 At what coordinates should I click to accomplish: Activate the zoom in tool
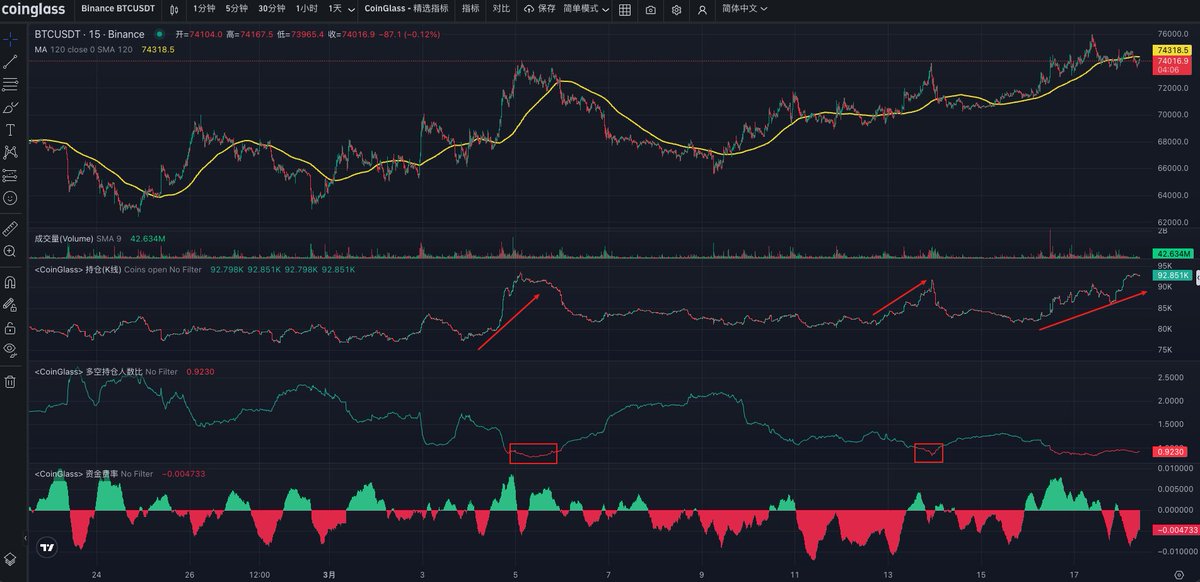10,251
